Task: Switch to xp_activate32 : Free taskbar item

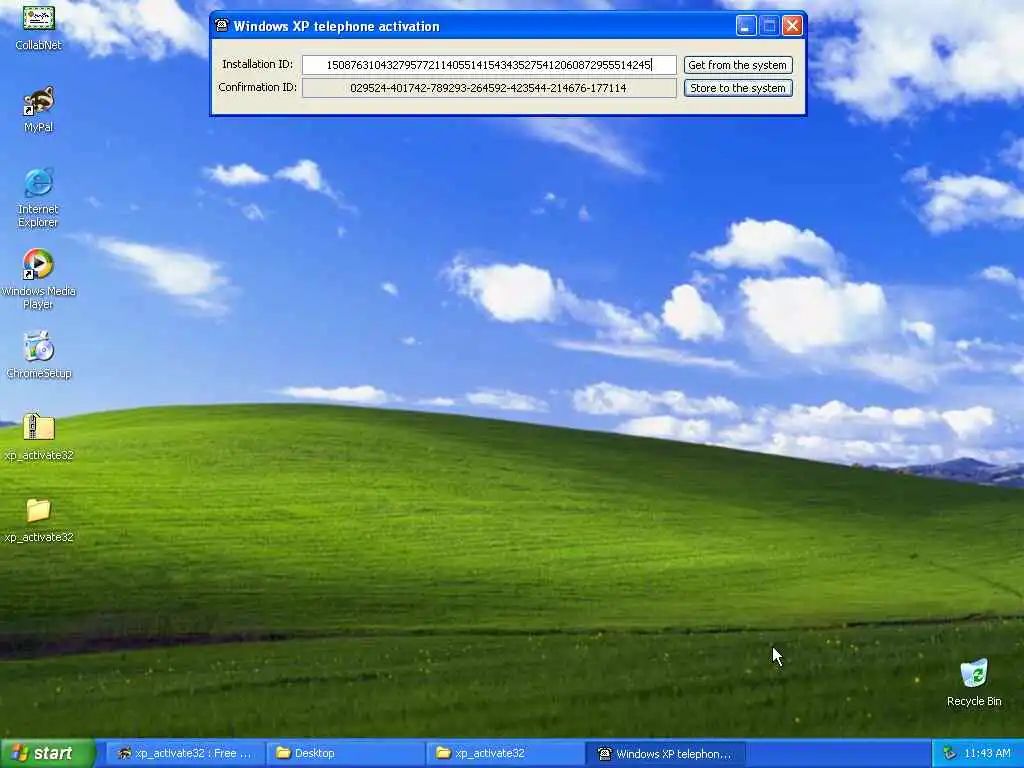Action: 184,753
